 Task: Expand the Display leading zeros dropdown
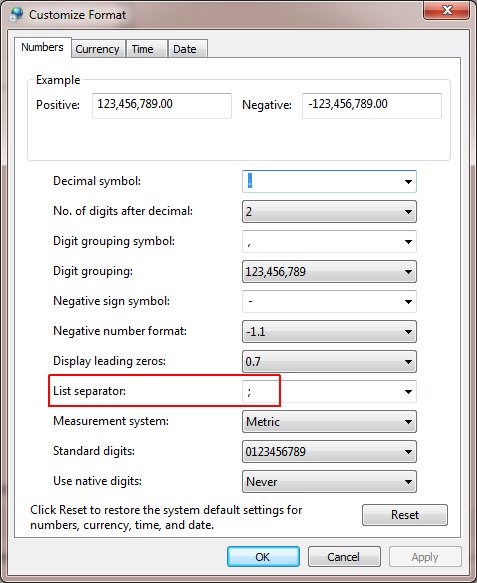click(329, 361)
